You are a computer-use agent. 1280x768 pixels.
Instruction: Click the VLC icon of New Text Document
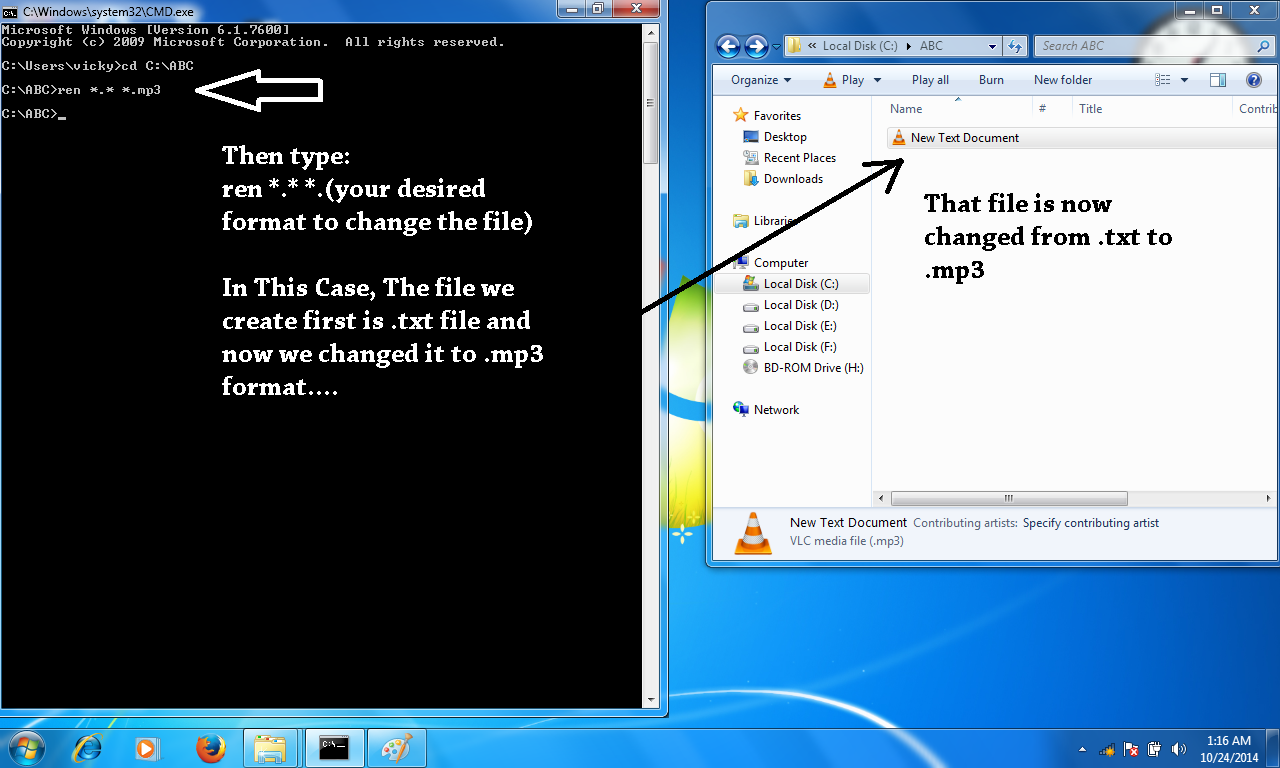(898, 138)
